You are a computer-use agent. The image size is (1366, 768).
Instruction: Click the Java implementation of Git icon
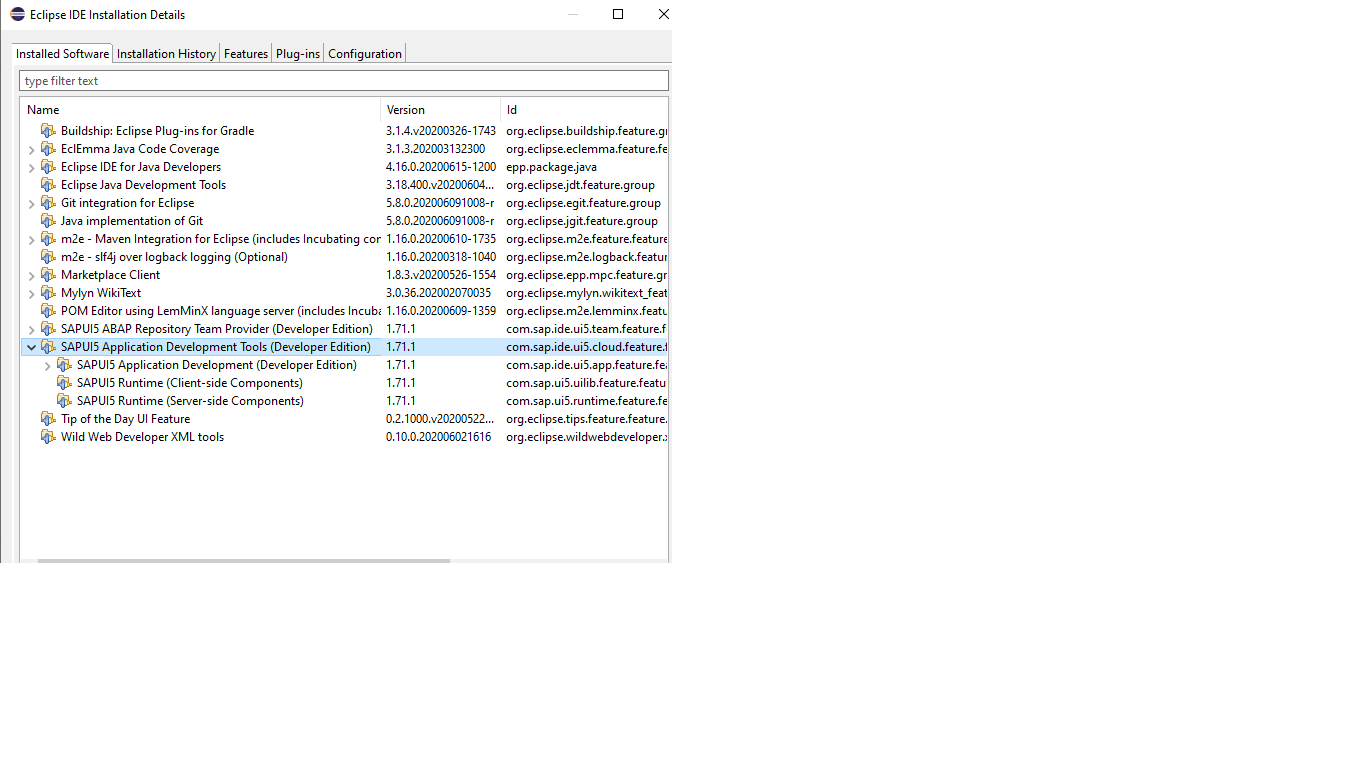(48, 221)
